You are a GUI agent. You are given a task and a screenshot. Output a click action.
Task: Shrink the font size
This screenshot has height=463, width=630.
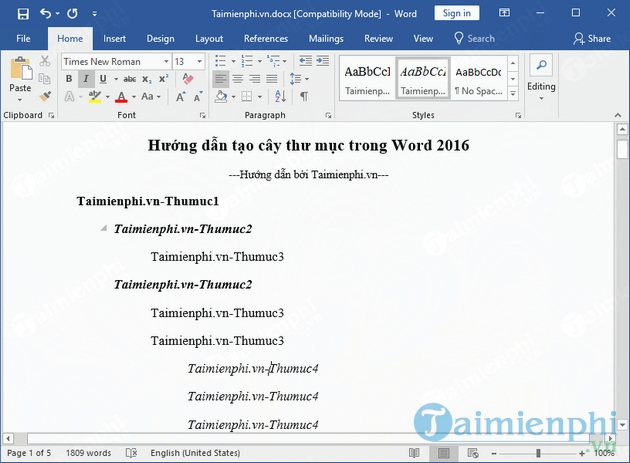198,97
